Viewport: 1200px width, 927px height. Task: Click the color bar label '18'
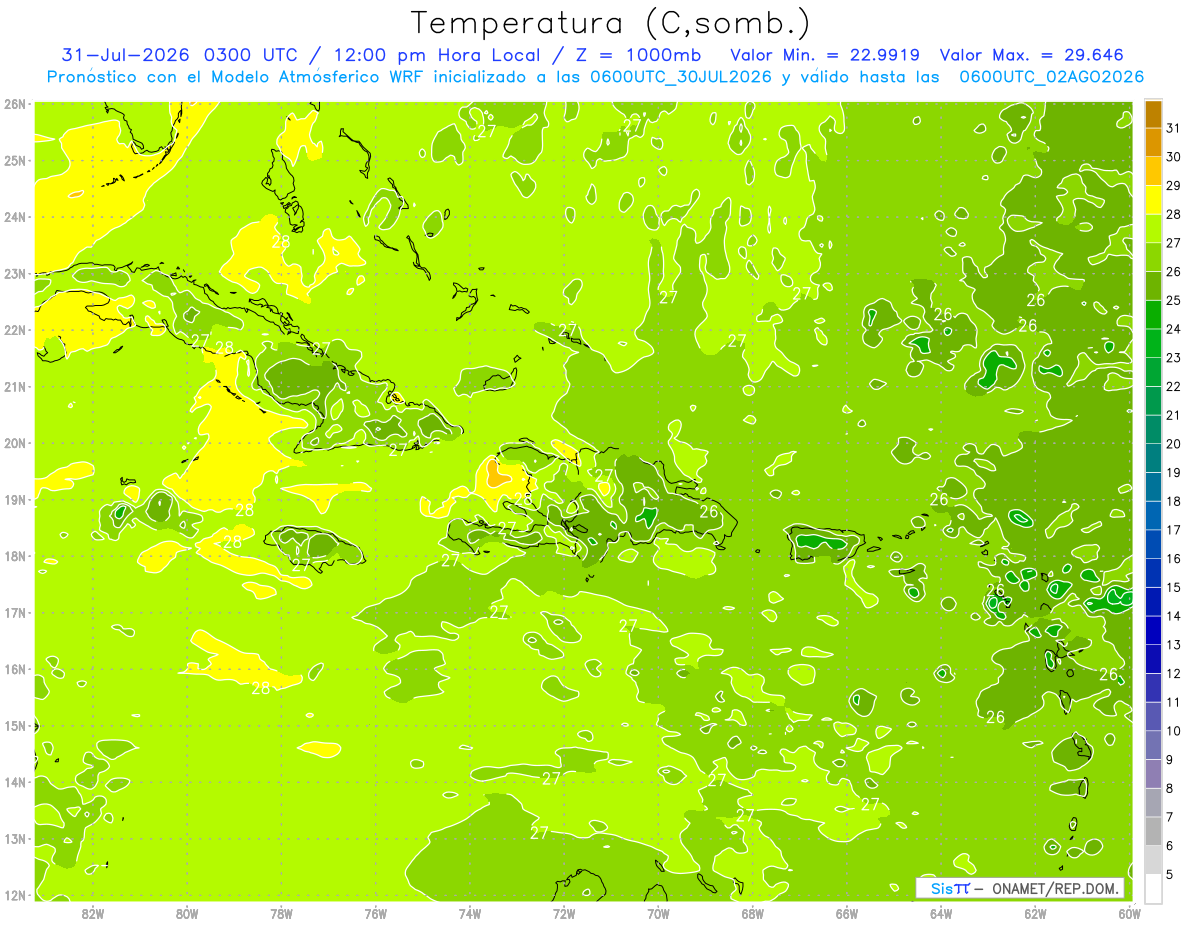click(x=1173, y=501)
